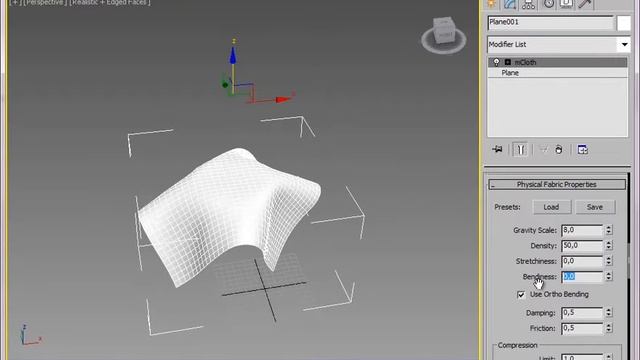Click the Friction value field
Screen dimensions: 640x360
(x=582, y=329)
